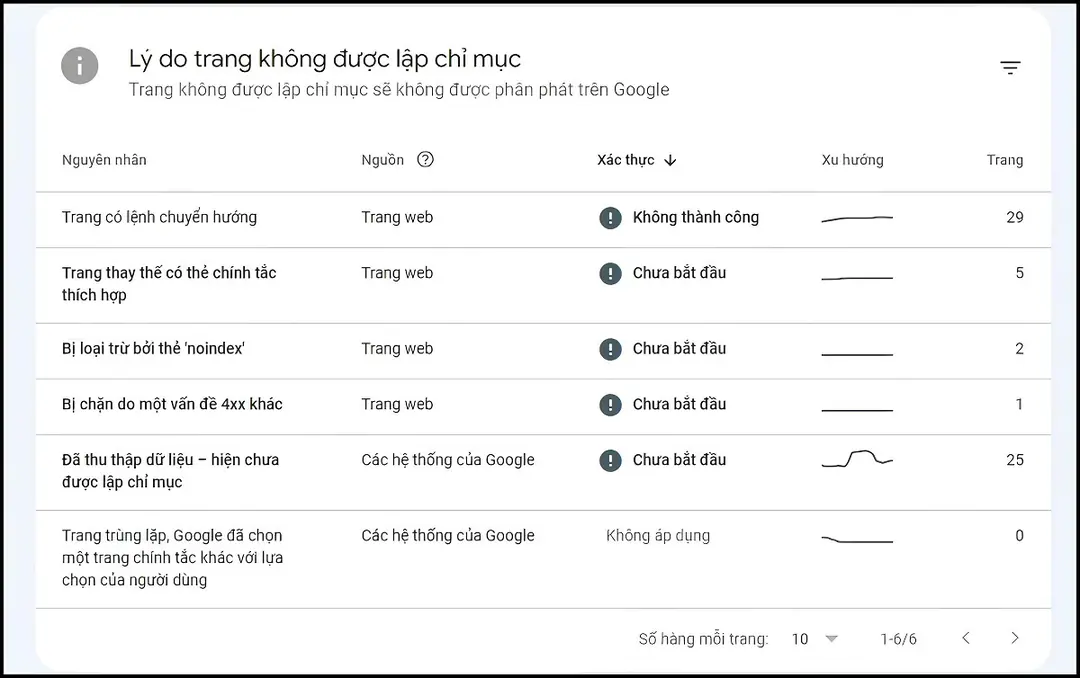Click the previous page arrow in pagination

(x=966, y=637)
